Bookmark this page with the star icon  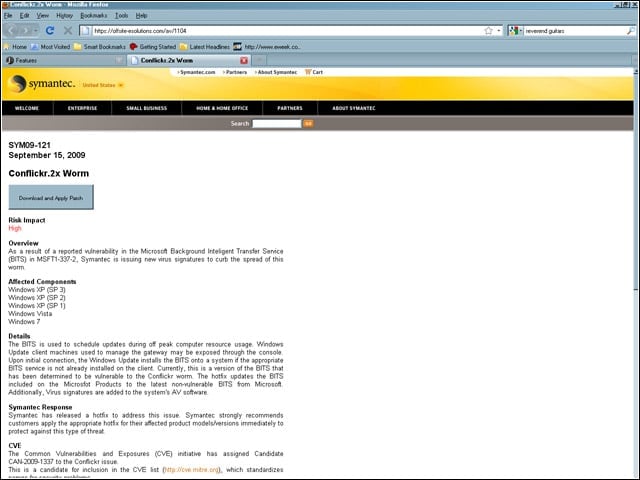pos(488,31)
